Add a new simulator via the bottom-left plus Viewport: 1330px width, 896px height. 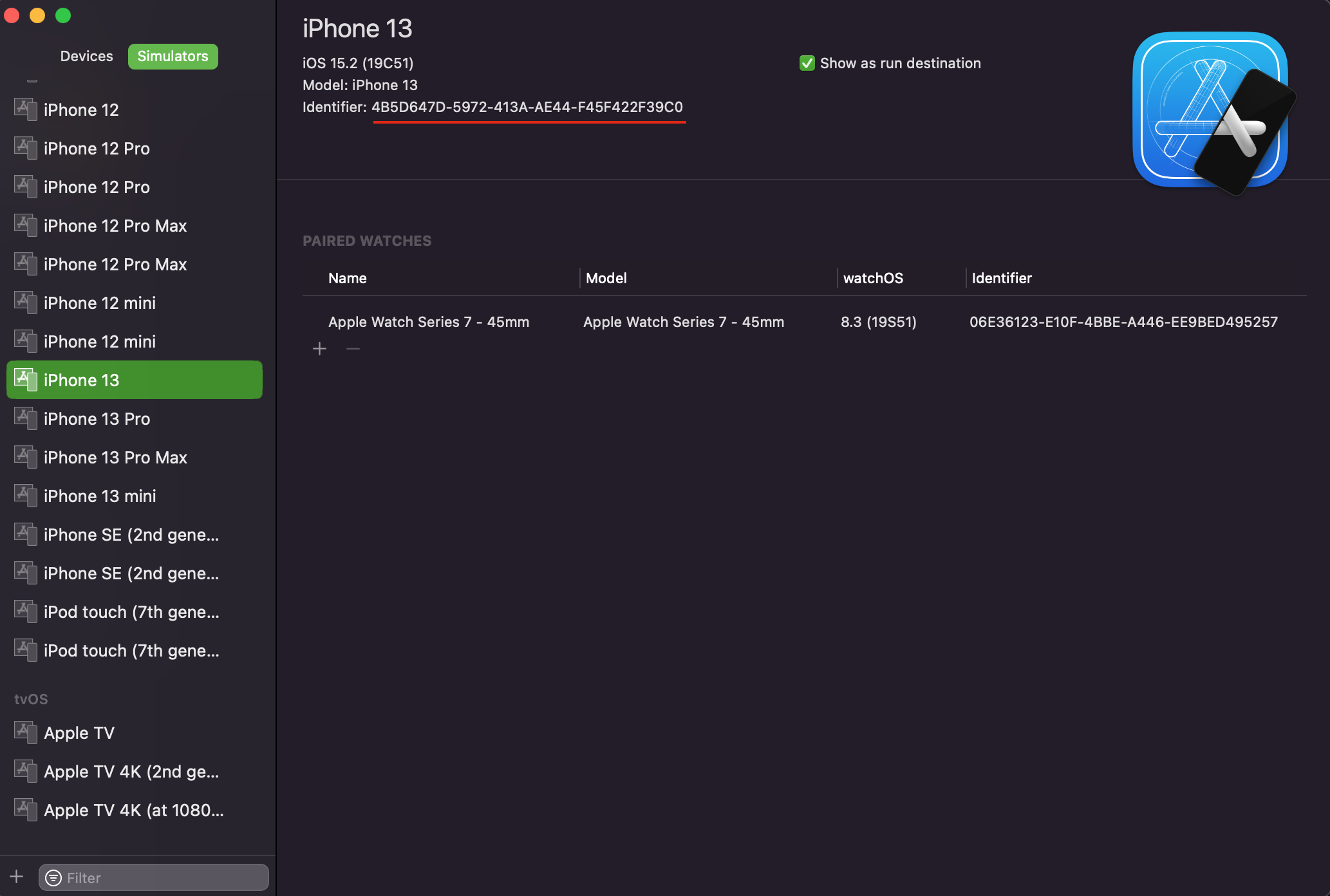[17, 877]
